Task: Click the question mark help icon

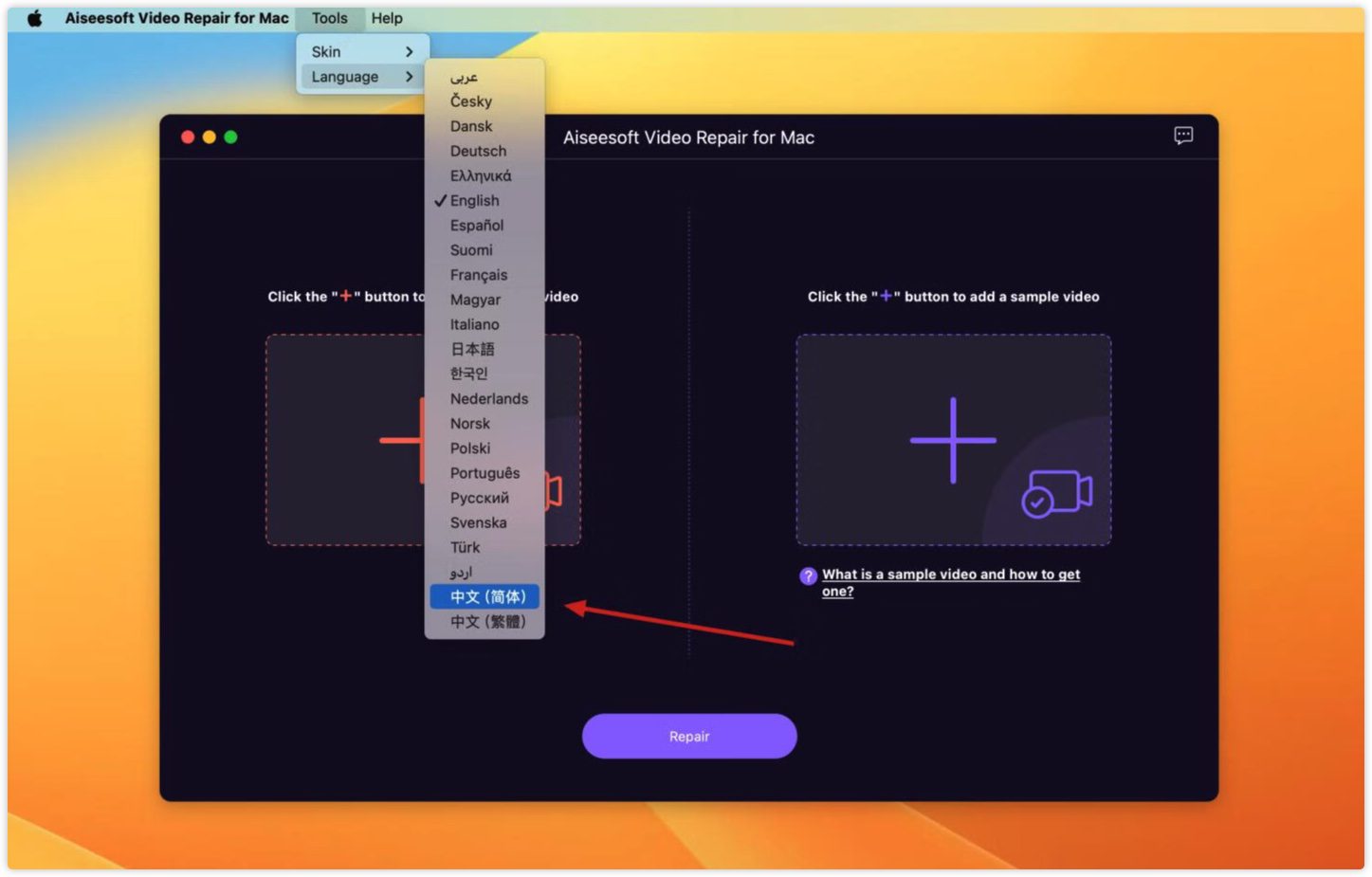Action: [808, 576]
